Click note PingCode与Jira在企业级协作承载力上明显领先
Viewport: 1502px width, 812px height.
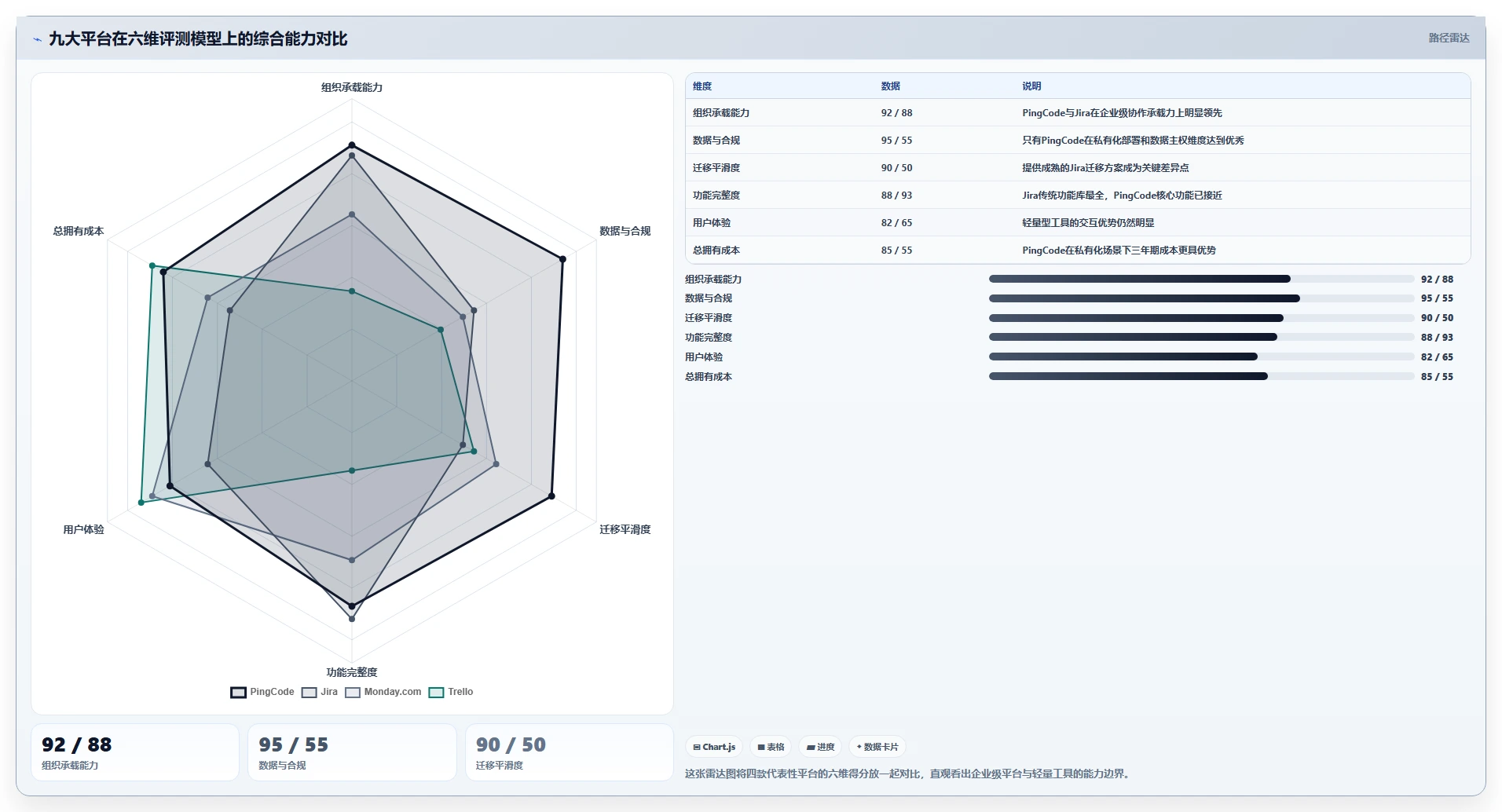pos(1122,113)
